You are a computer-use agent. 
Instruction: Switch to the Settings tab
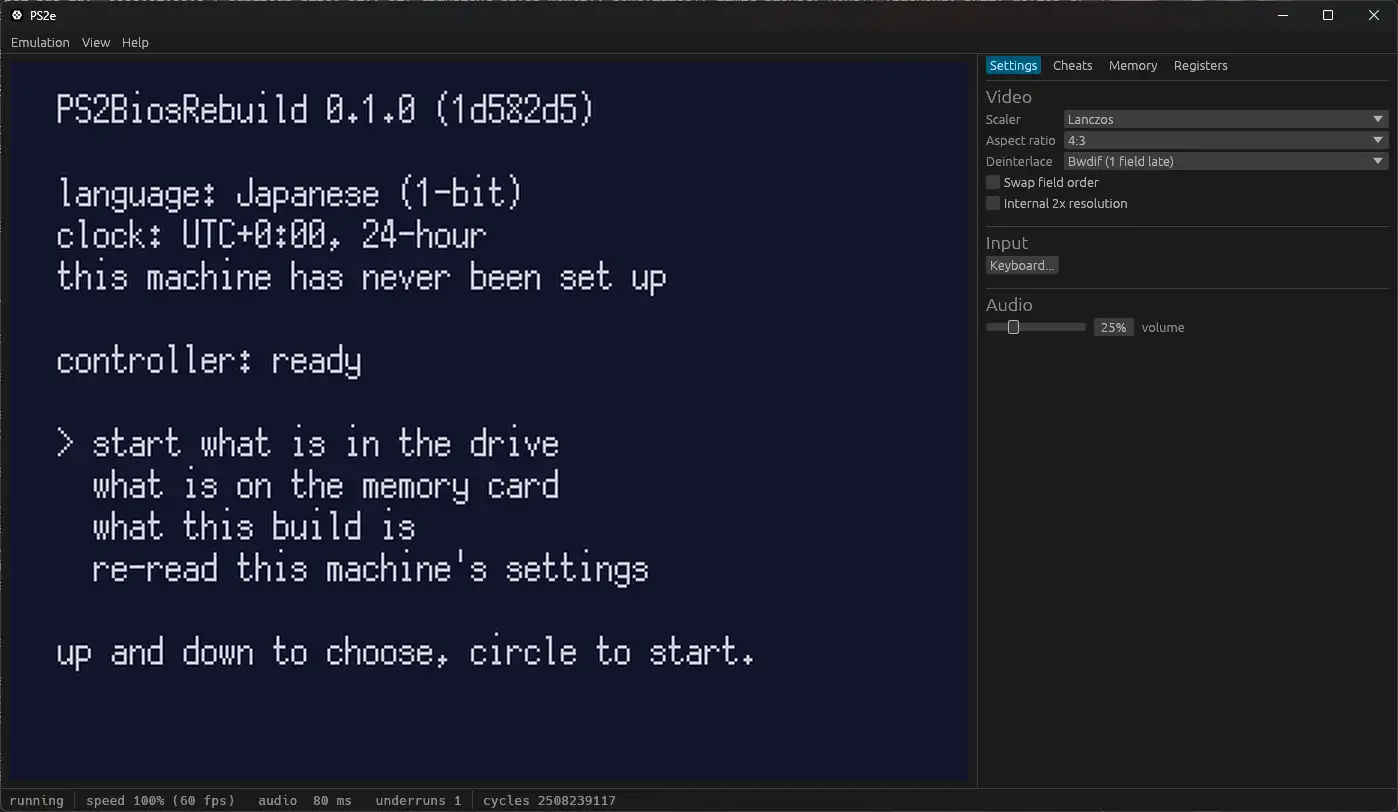[1013, 65]
